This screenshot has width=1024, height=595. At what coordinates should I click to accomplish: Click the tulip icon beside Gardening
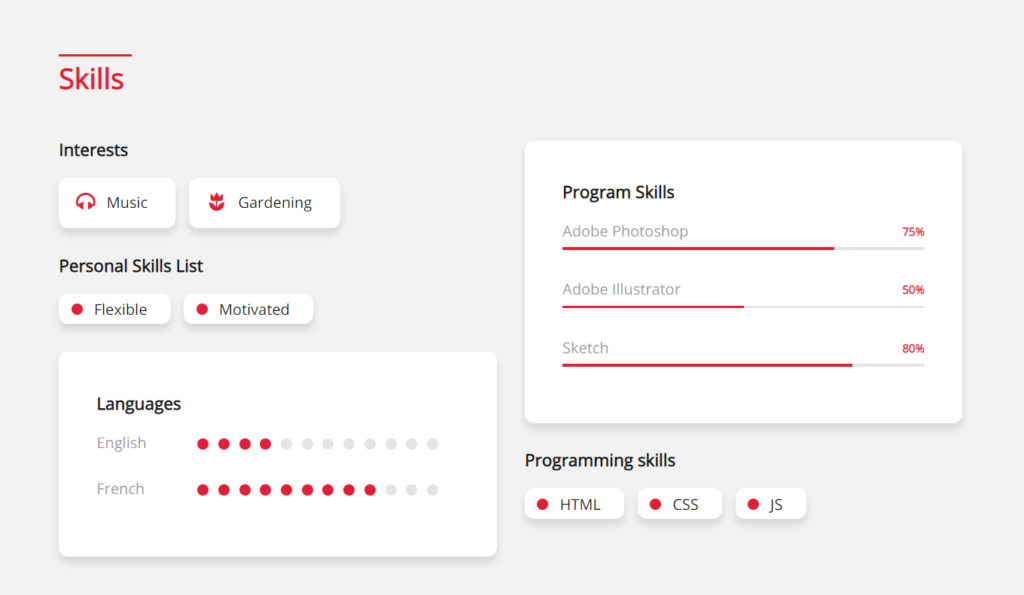coord(217,202)
